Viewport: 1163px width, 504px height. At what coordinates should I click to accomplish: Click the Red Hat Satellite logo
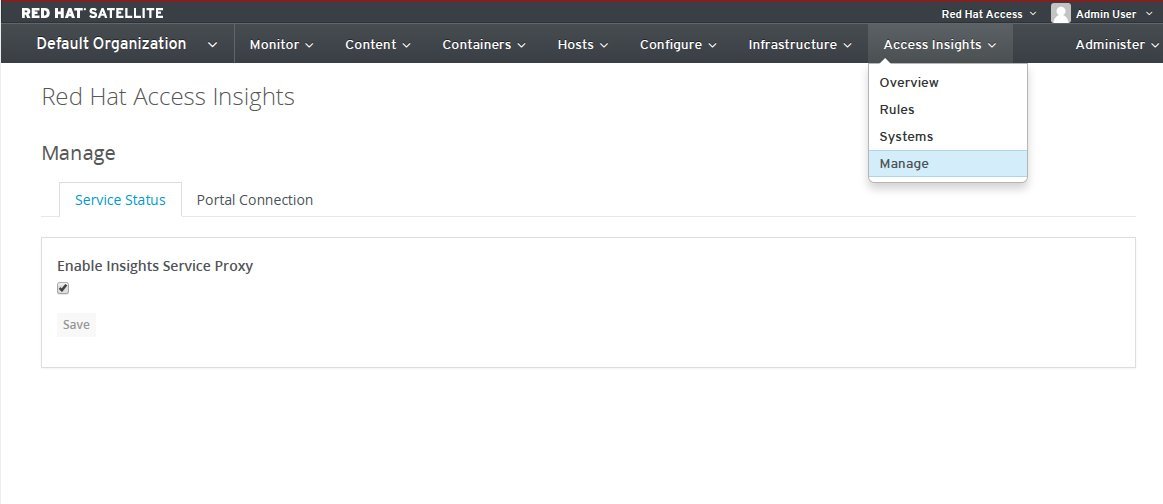[x=93, y=13]
